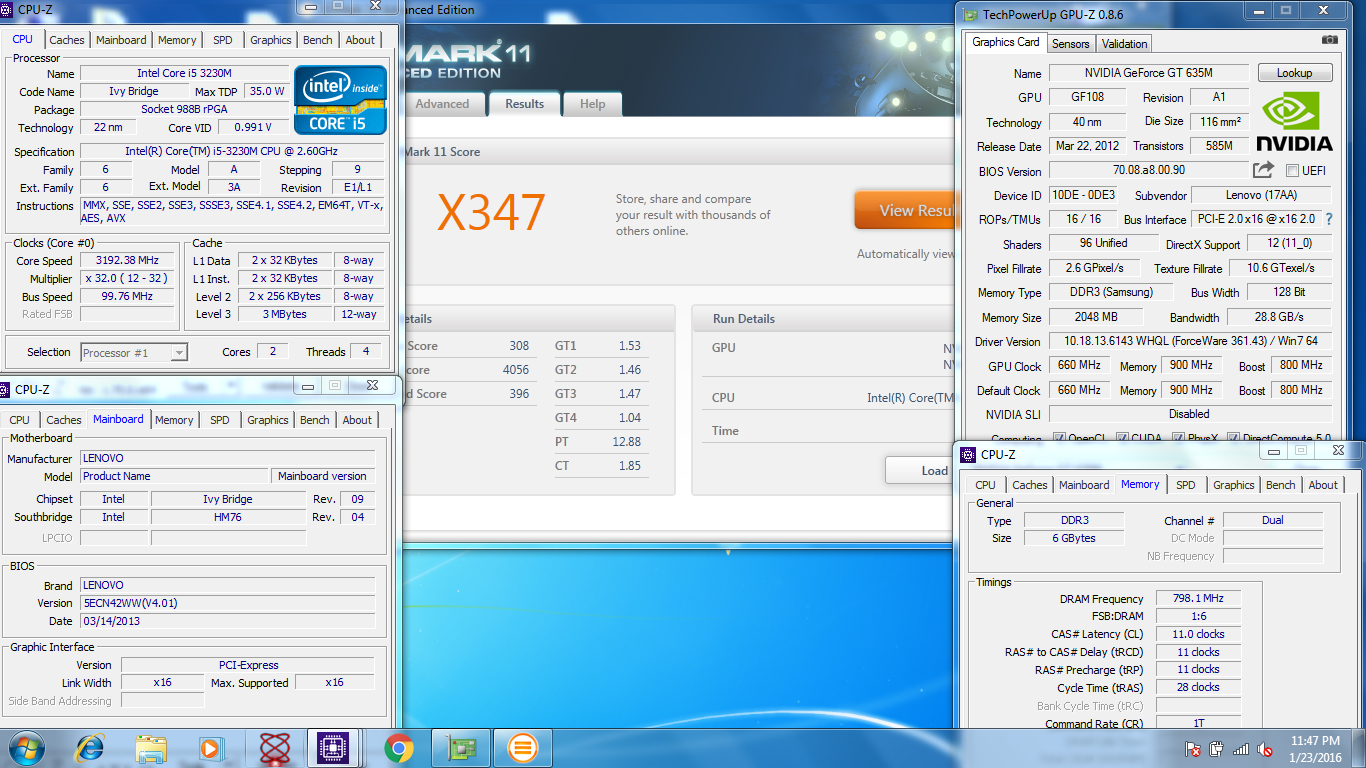The width and height of the screenshot is (1366, 768).
Task: Toggle the DirectCompute checkbox in GPU-Z
Action: pos(1234,439)
